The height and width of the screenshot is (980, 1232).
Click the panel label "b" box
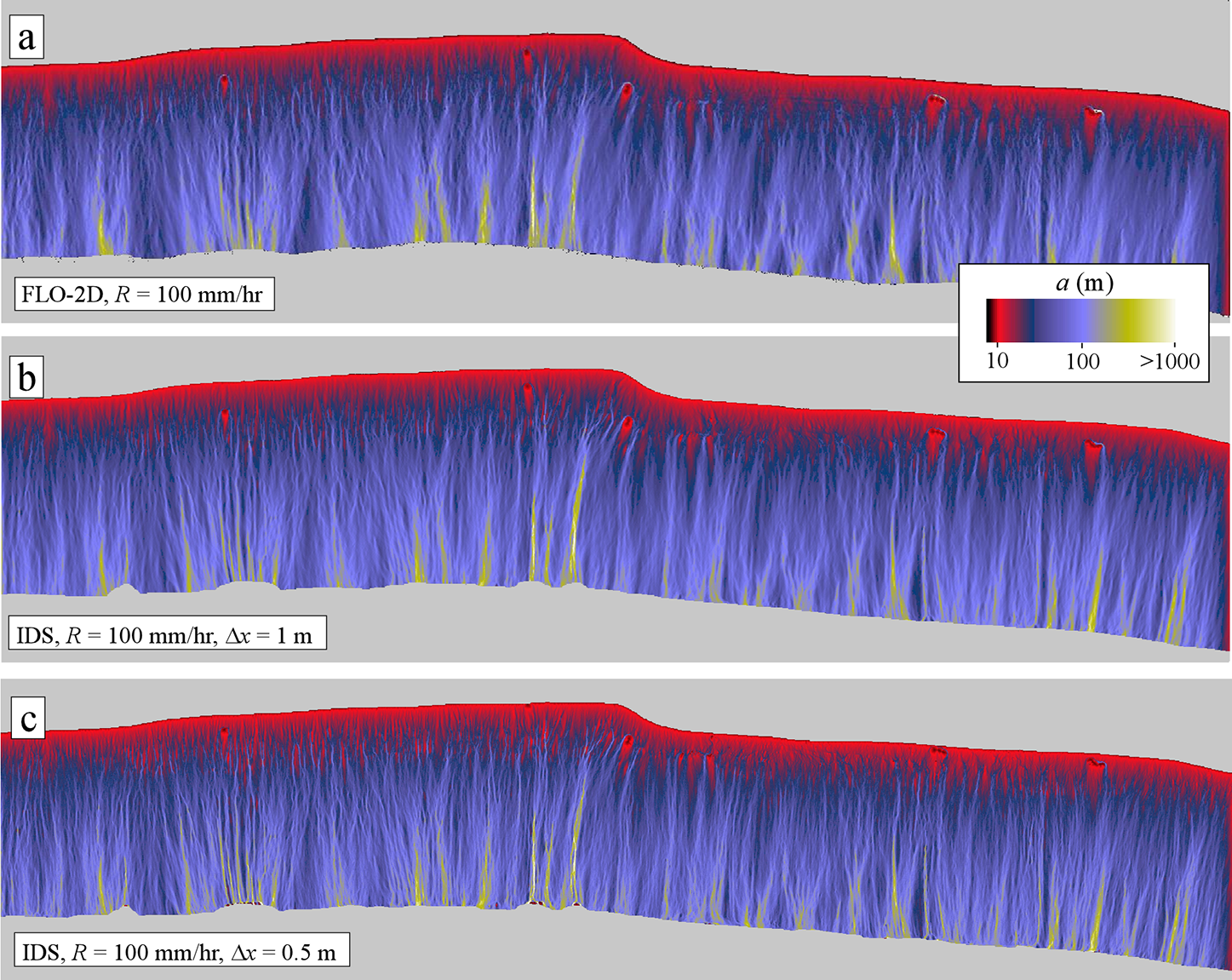point(26,377)
